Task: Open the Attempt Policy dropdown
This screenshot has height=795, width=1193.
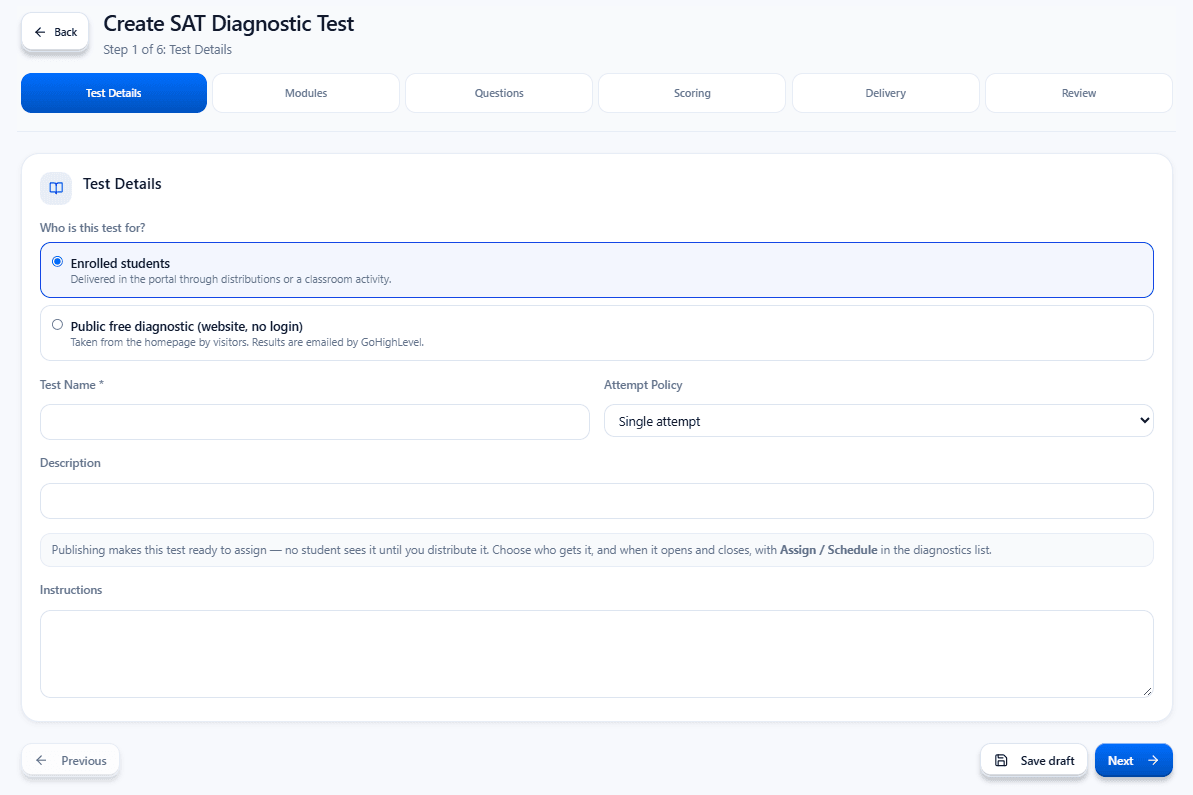Action: point(878,421)
